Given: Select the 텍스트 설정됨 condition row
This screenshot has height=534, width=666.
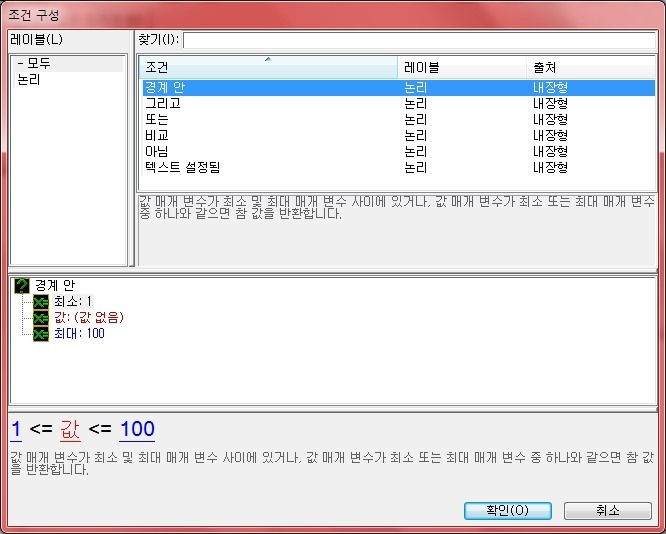Looking at the screenshot, I should tap(398, 167).
